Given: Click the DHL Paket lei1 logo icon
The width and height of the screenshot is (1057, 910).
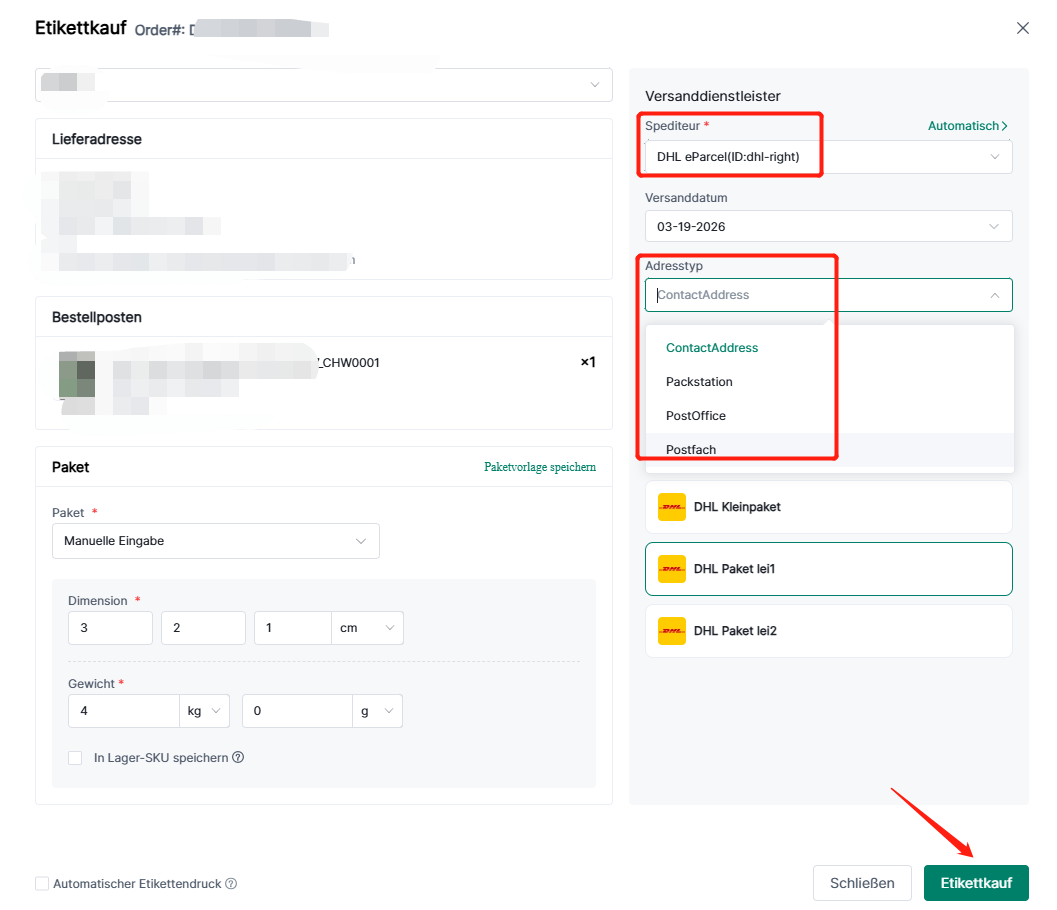Looking at the screenshot, I should click(671, 569).
